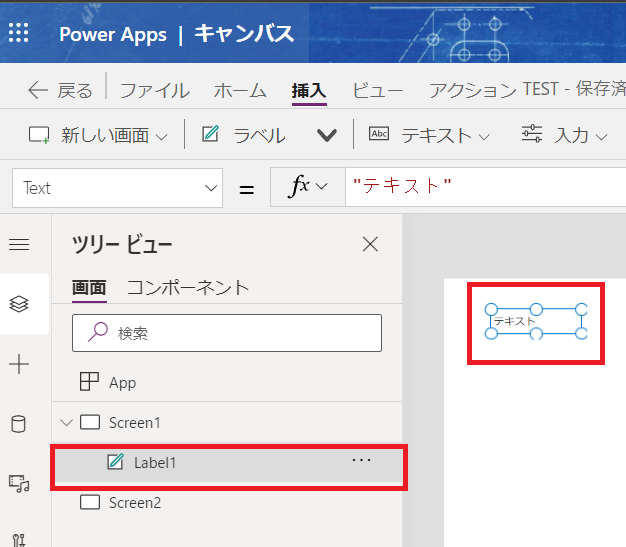Open the Text controls dropdown arrow

click(484, 137)
